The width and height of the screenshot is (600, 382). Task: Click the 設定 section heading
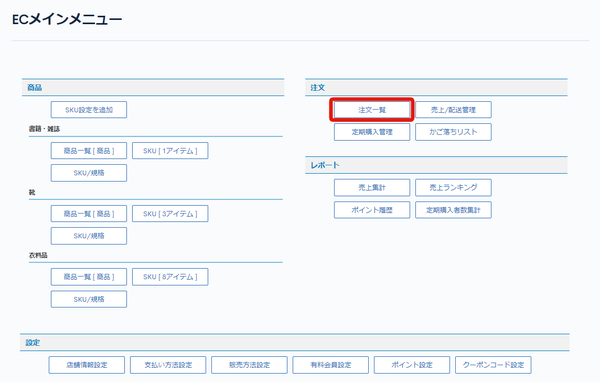33,343
